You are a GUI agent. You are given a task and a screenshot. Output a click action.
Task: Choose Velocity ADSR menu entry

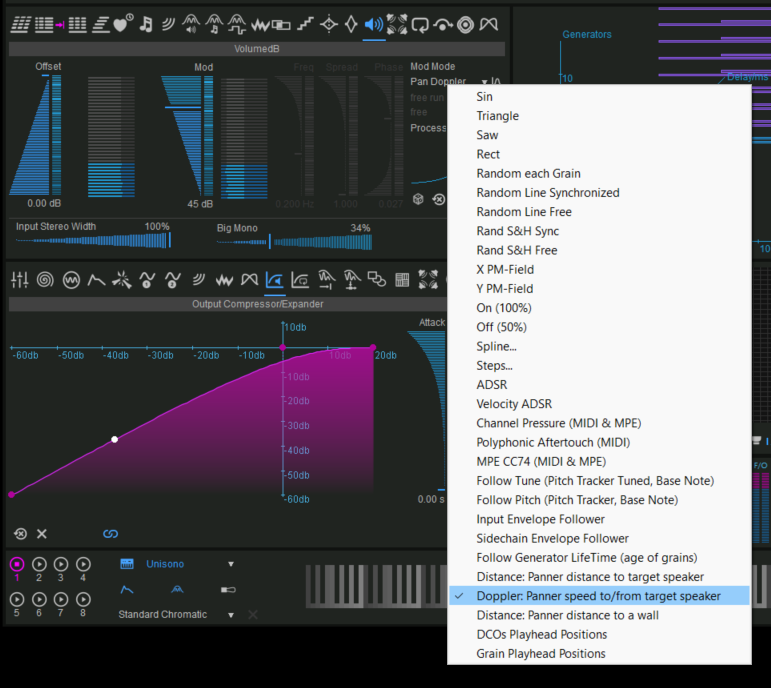[x=599, y=404]
